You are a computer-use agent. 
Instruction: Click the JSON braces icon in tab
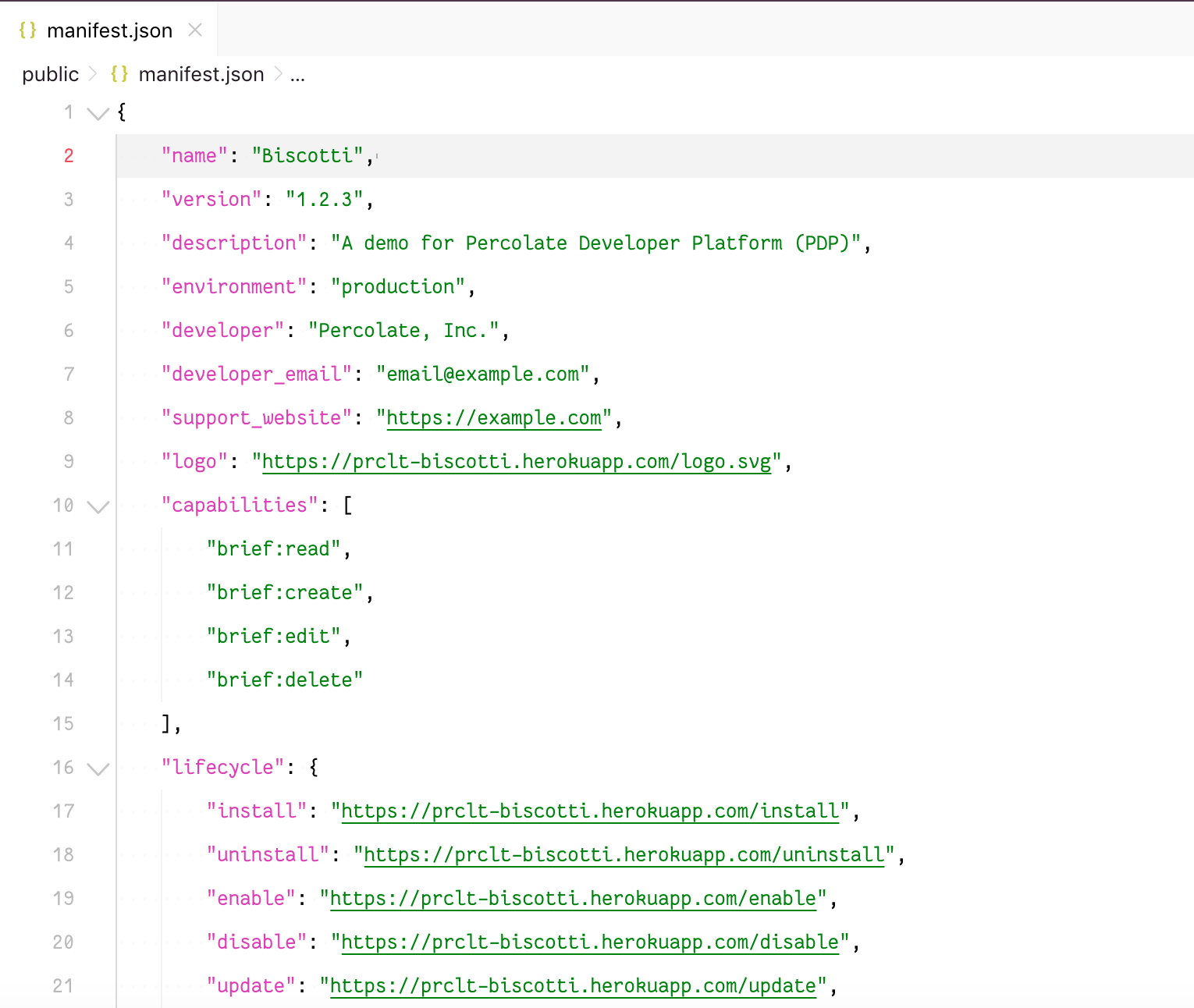point(28,30)
